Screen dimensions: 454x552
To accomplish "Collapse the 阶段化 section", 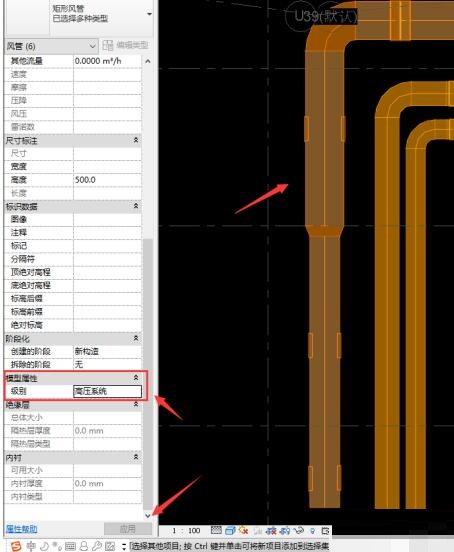I will pos(136,338).
